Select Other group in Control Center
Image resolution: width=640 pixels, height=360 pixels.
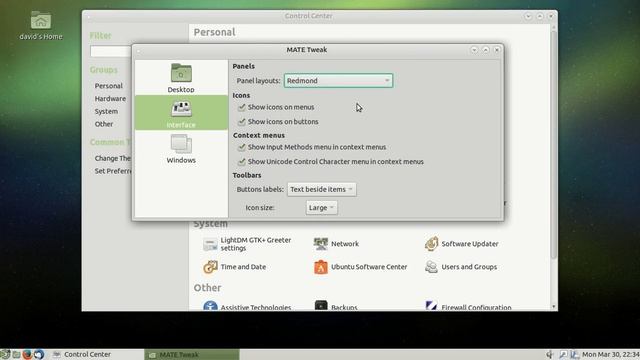point(104,124)
